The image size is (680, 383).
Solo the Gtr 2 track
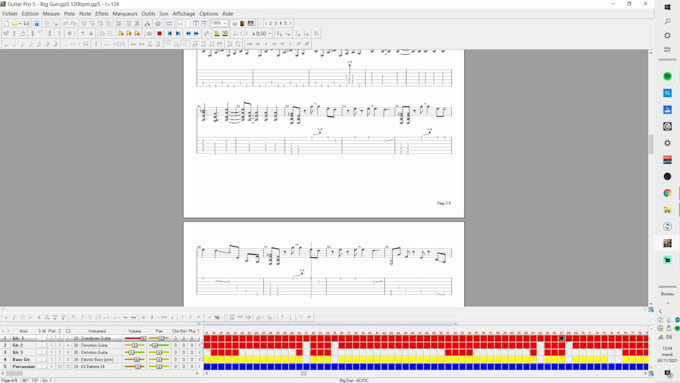(x=39, y=345)
